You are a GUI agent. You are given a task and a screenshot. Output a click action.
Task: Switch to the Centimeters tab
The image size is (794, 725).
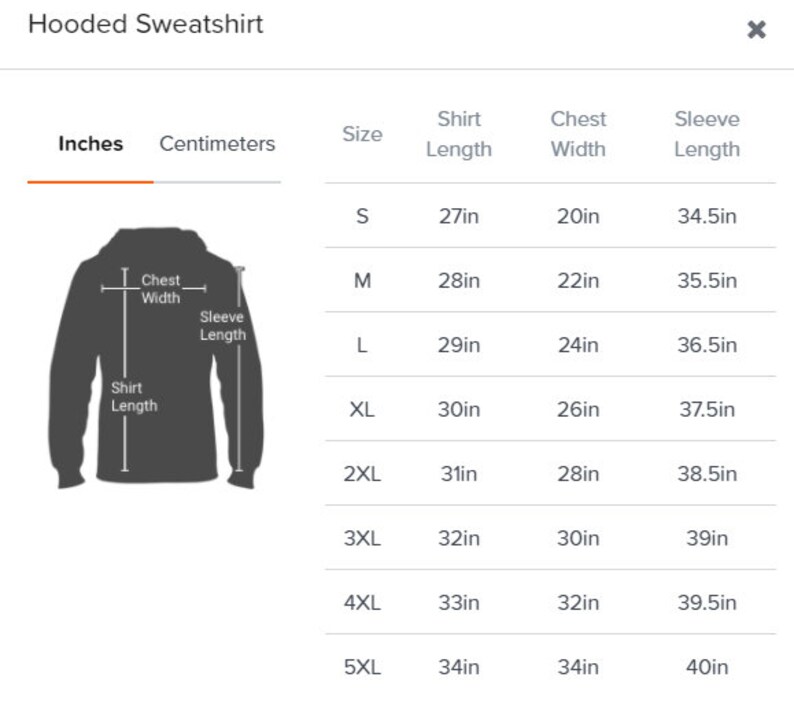217,144
